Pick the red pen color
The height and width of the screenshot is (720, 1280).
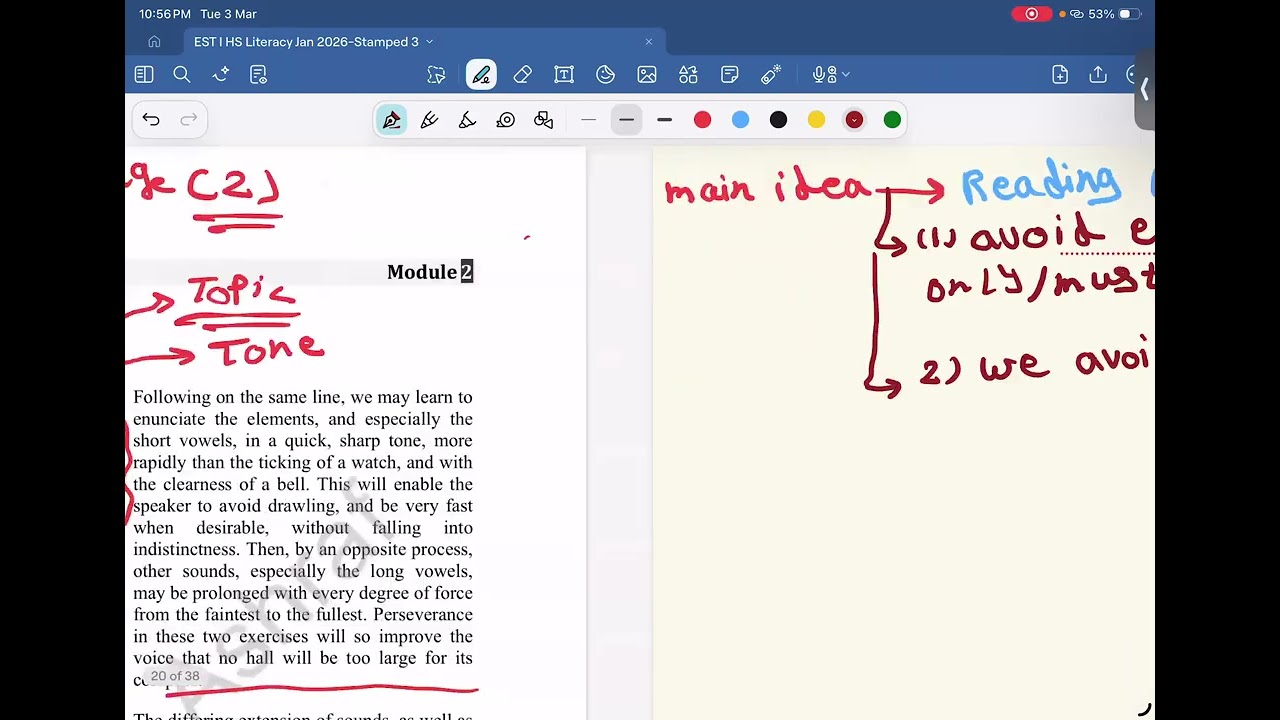click(702, 120)
